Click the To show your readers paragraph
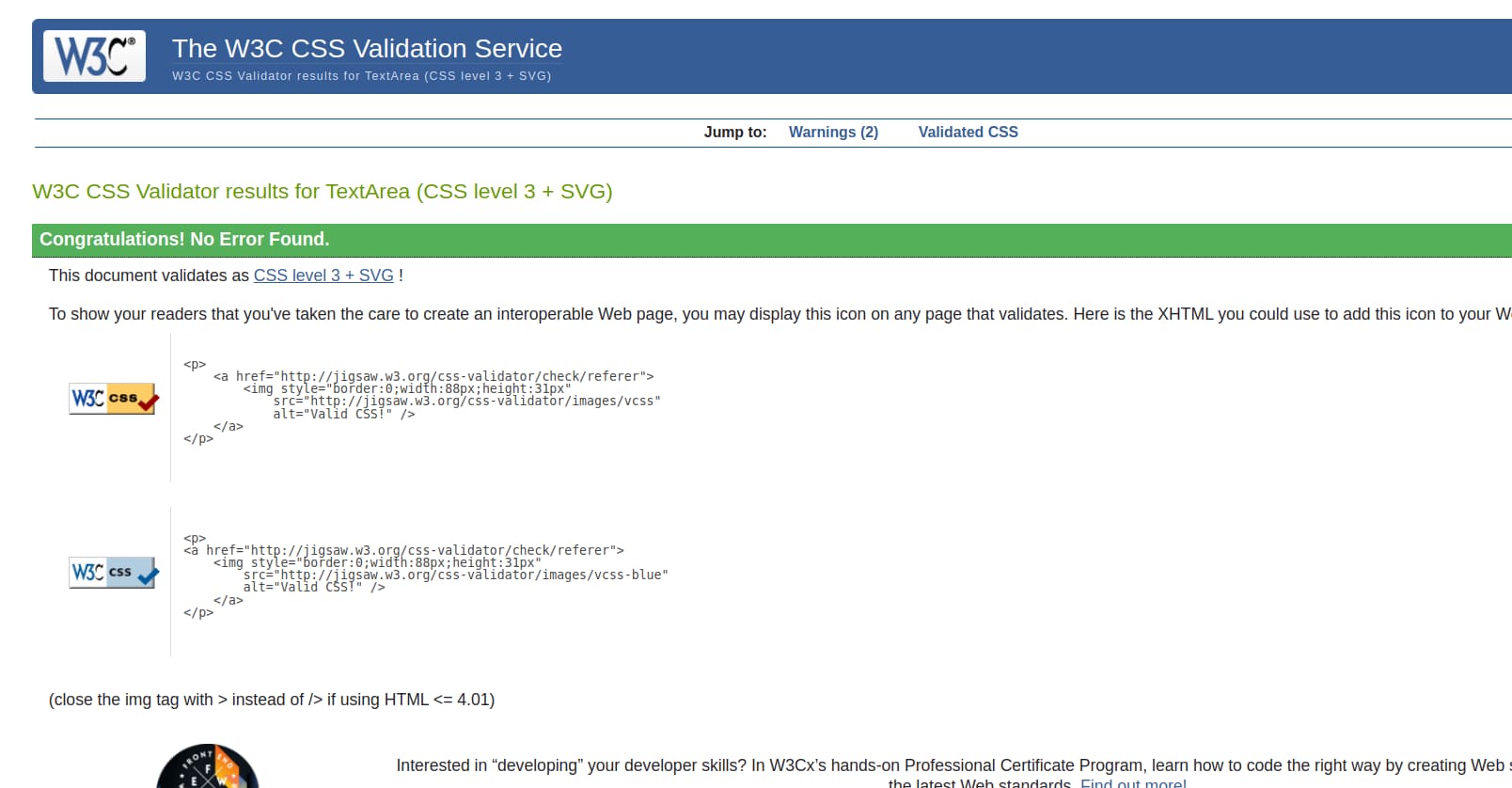The width and height of the screenshot is (1512, 788). tap(780, 314)
